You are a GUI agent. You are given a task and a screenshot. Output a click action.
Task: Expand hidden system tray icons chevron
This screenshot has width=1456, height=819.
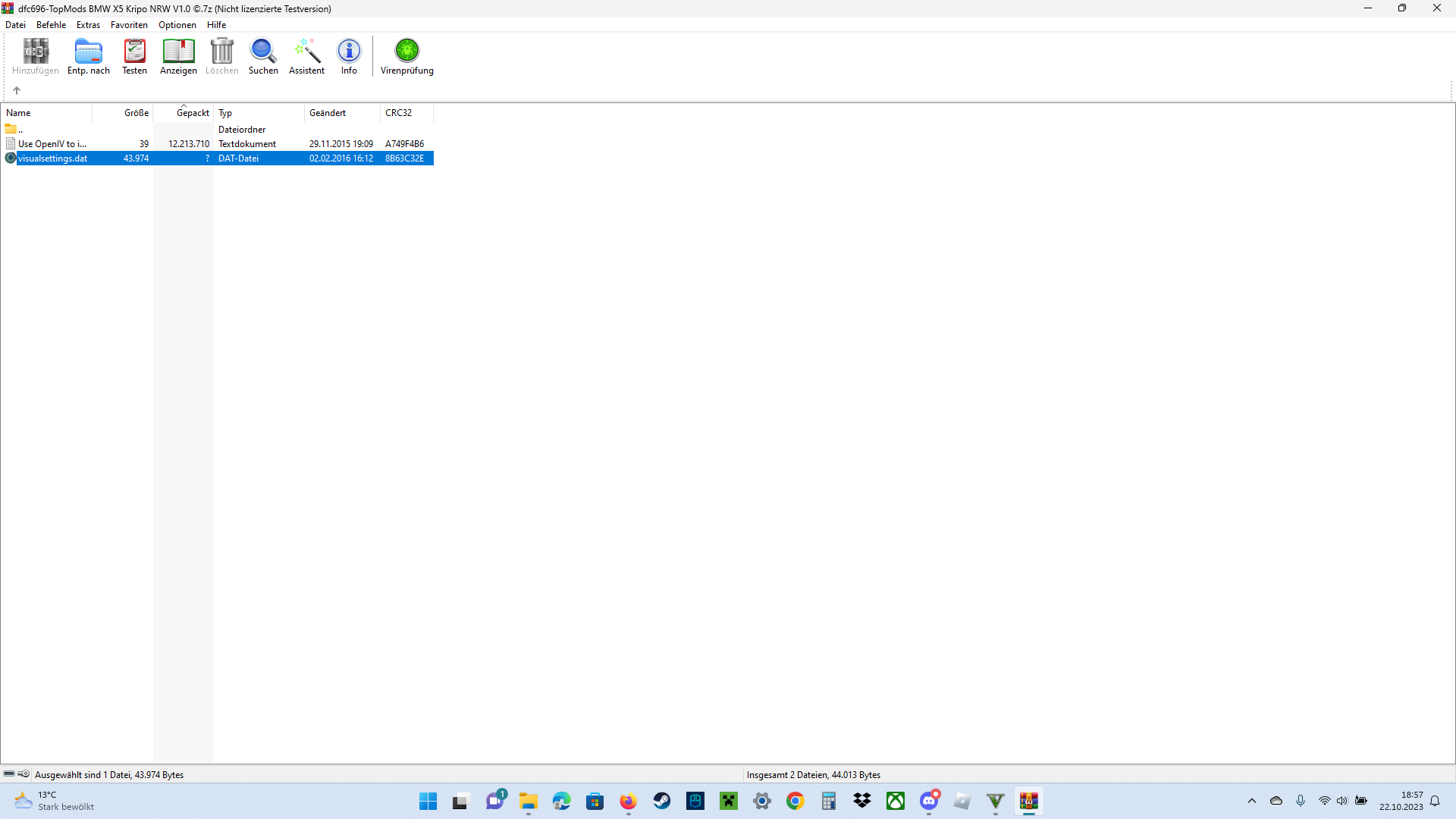1252,801
